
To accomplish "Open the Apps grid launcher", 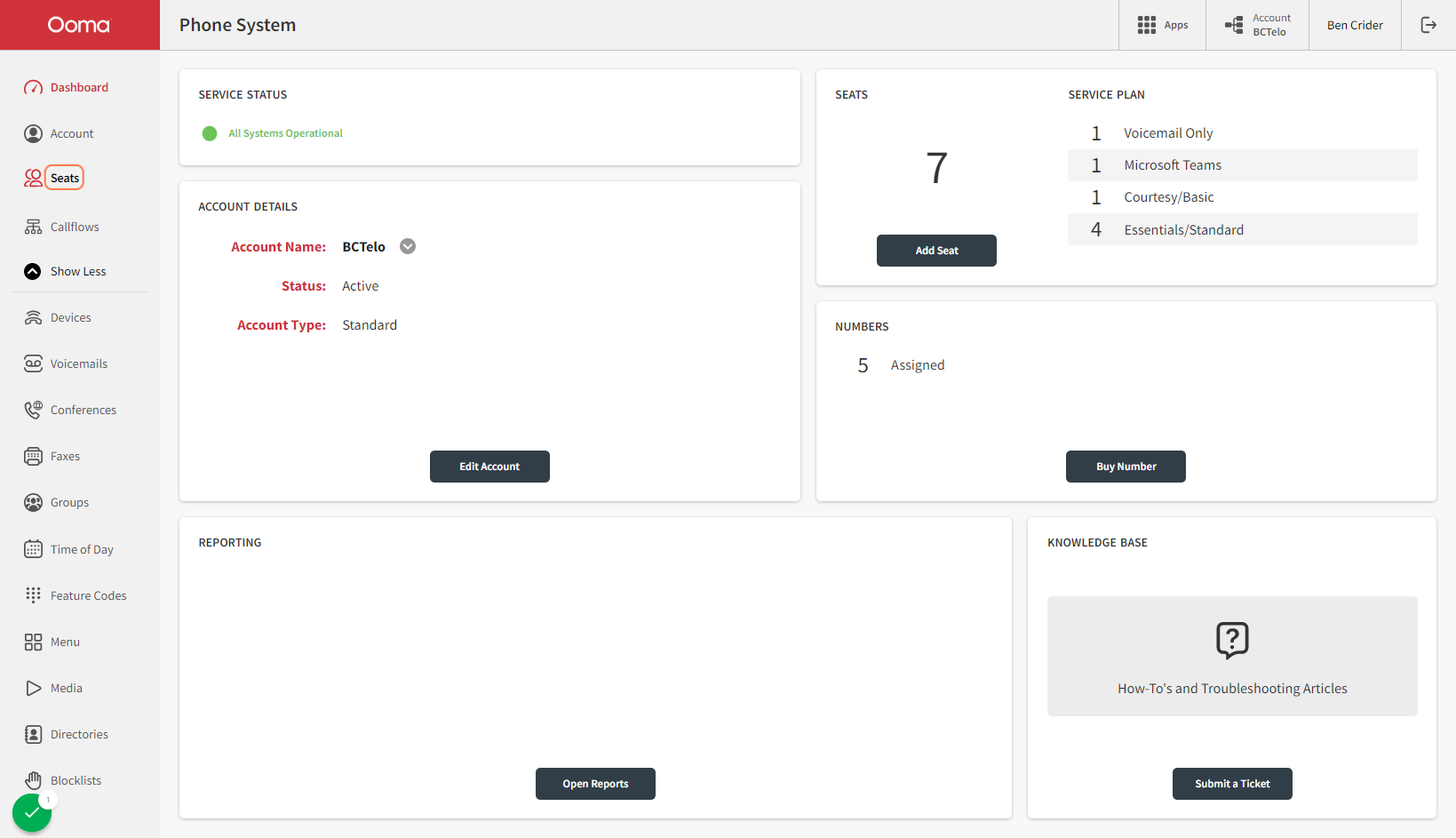I will 1162,25.
